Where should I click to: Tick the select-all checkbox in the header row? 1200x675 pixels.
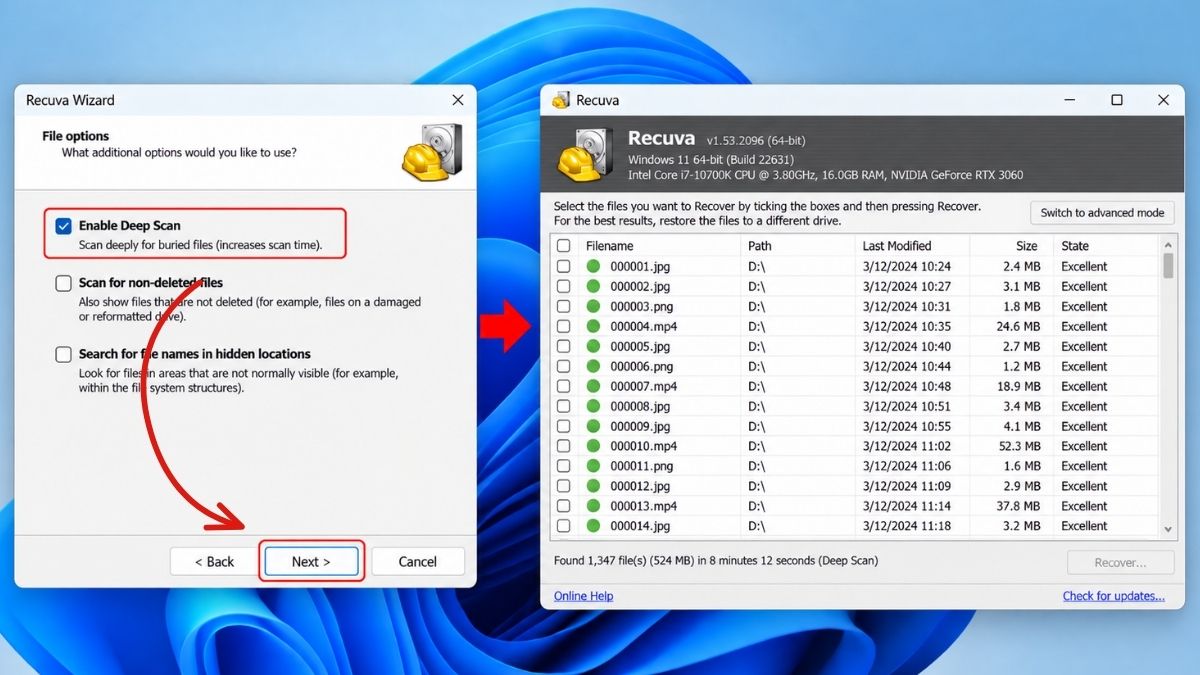(x=564, y=246)
